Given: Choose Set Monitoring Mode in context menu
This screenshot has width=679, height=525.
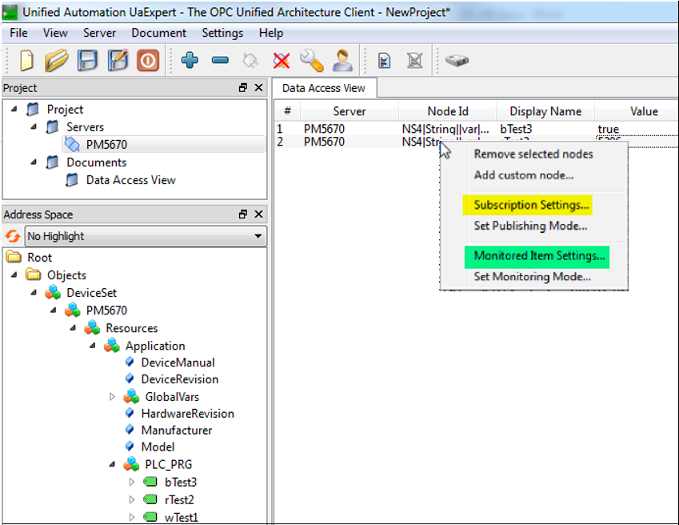Looking at the screenshot, I should 532,276.
